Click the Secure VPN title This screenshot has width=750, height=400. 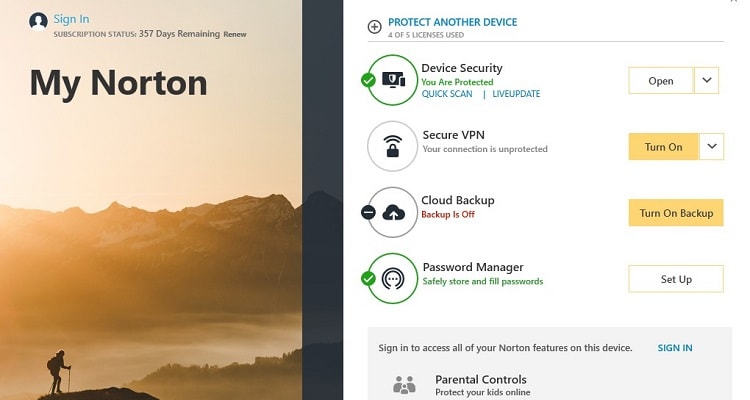click(x=453, y=135)
